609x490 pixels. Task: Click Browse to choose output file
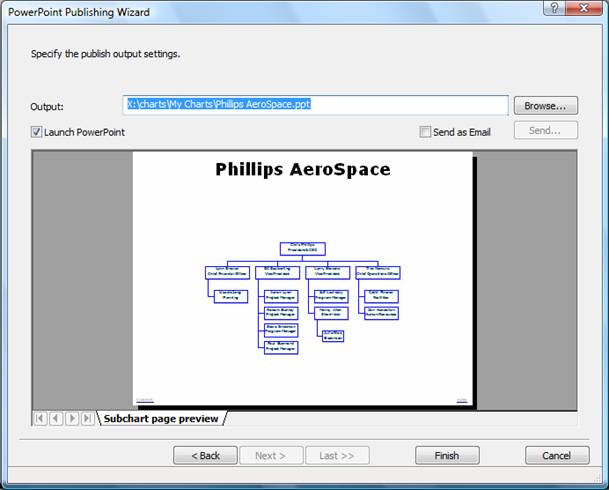click(x=546, y=106)
